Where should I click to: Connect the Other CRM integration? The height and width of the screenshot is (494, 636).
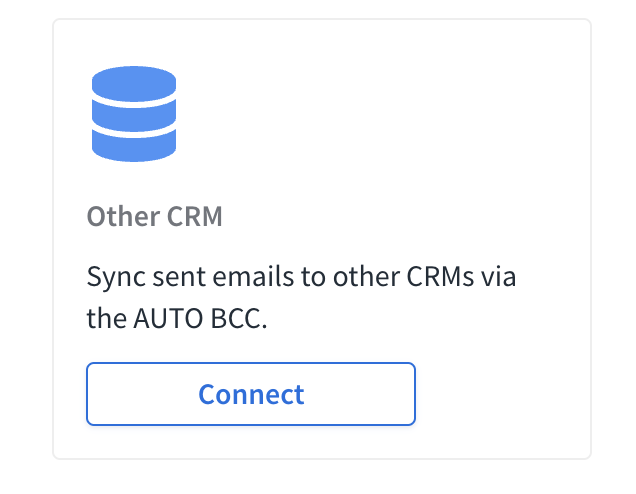251,394
